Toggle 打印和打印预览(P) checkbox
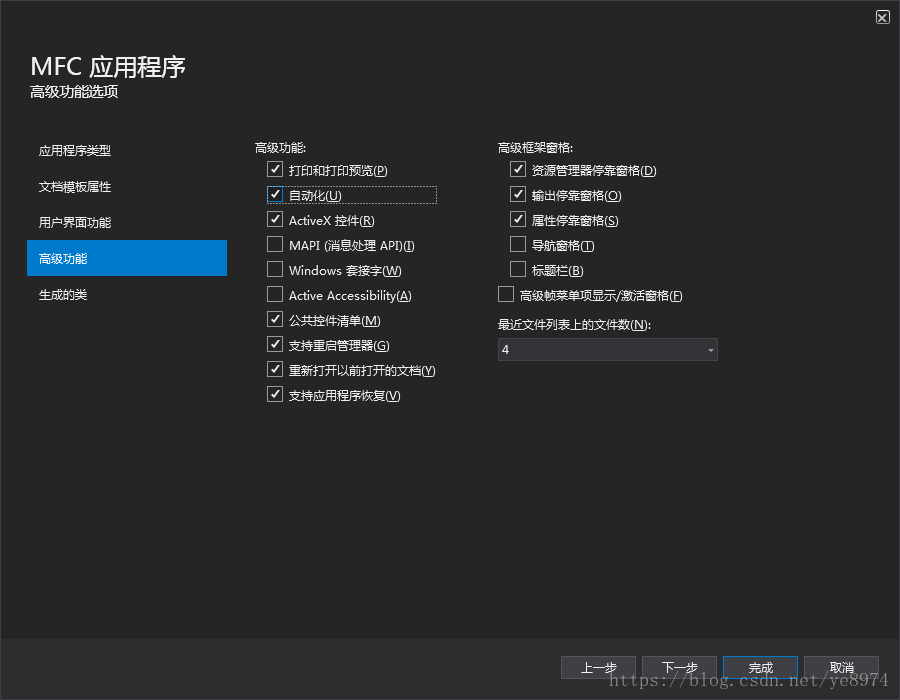The width and height of the screenshot is (900, 700). [275, 169]
